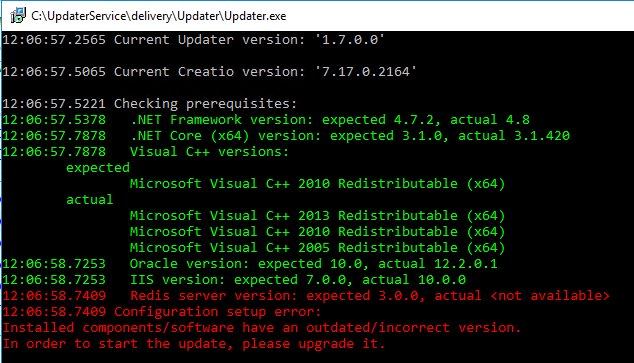This screenshot has height=363, width=634.
Task: Click the 'Configuration setup error:' line
Action: (x=162, y=312)
